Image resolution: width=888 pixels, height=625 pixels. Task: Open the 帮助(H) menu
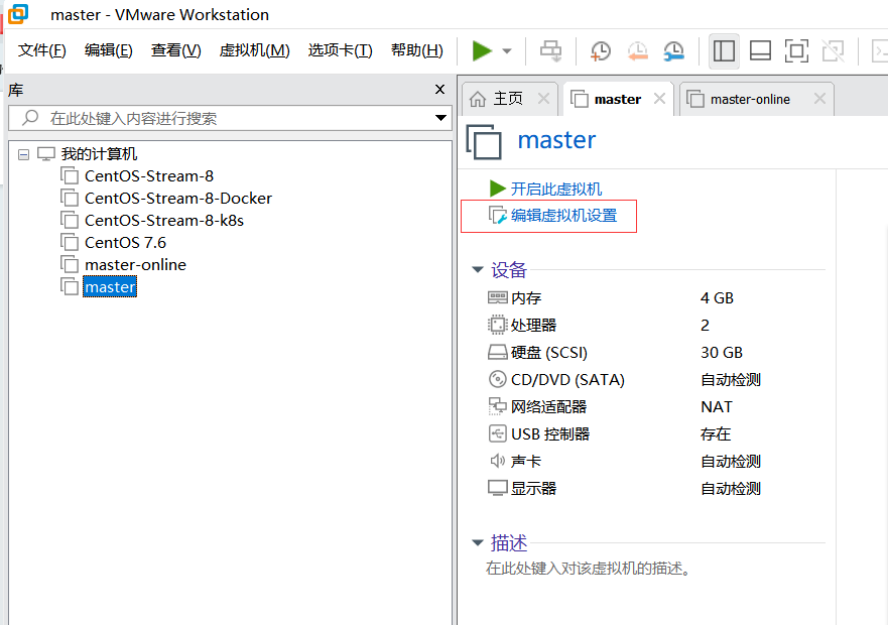click(x=417, y=50)
